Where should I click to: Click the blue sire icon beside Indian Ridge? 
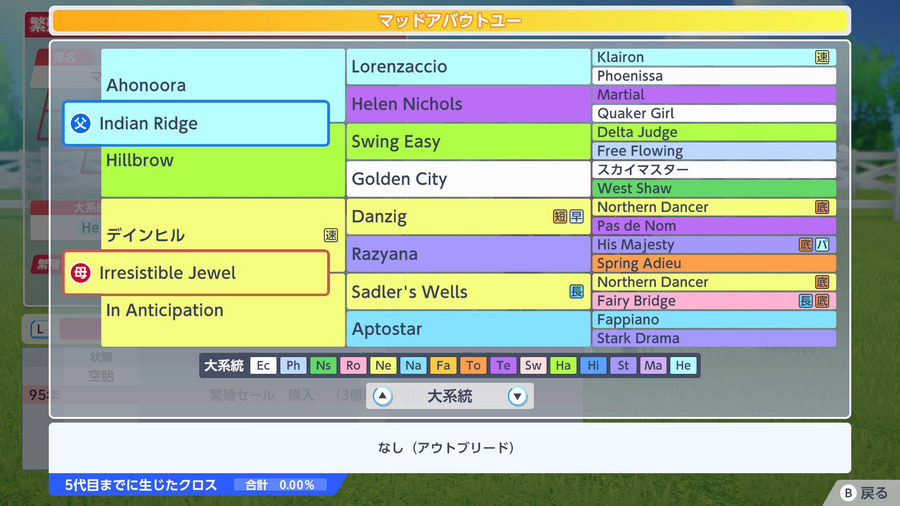pos(80,123)
